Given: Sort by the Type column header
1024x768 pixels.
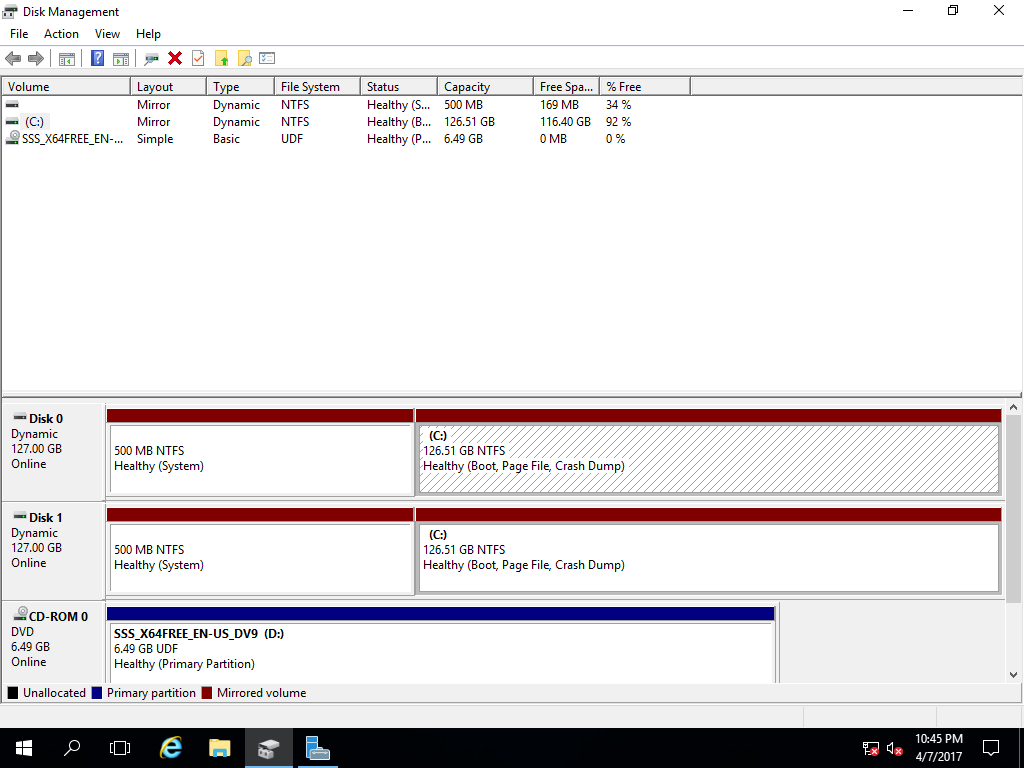Looking at the screenshot, I should coord(240,87).
